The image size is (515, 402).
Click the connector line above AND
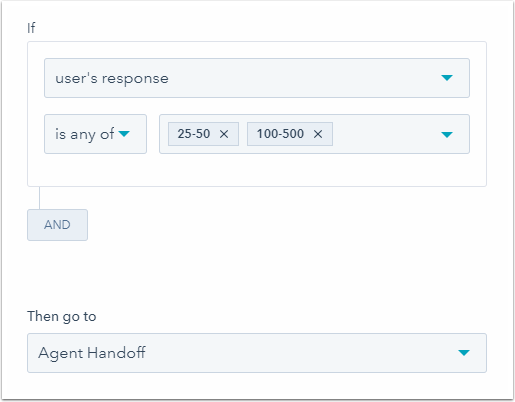point(39,198)
